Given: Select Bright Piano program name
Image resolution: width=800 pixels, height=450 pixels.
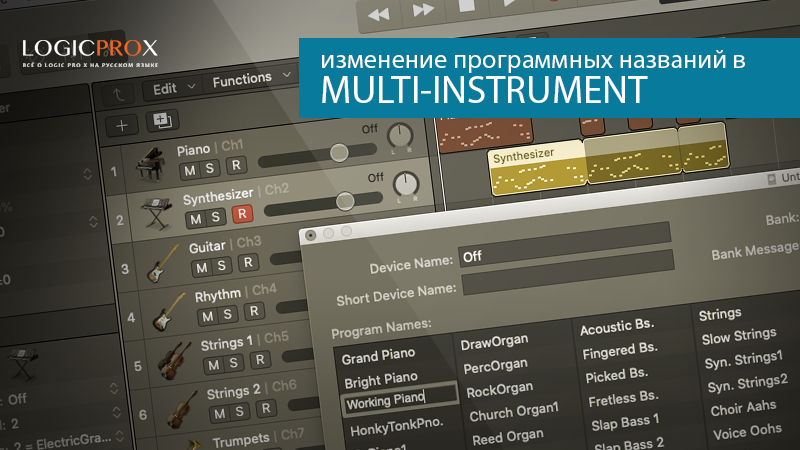Looking at the screenshot, I should point(381,379).
